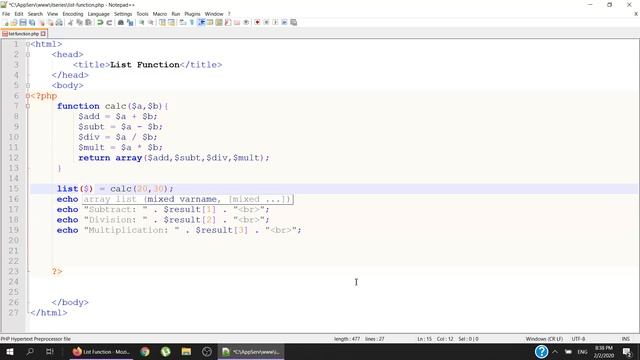Open Find using the binoculars icon
Image resolution: width=640 pixels, height=360 pixels.
click(120, 22)
